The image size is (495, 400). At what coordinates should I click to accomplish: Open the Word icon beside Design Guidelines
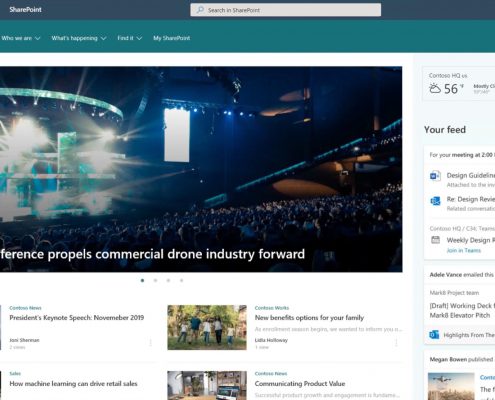point(435,175)
